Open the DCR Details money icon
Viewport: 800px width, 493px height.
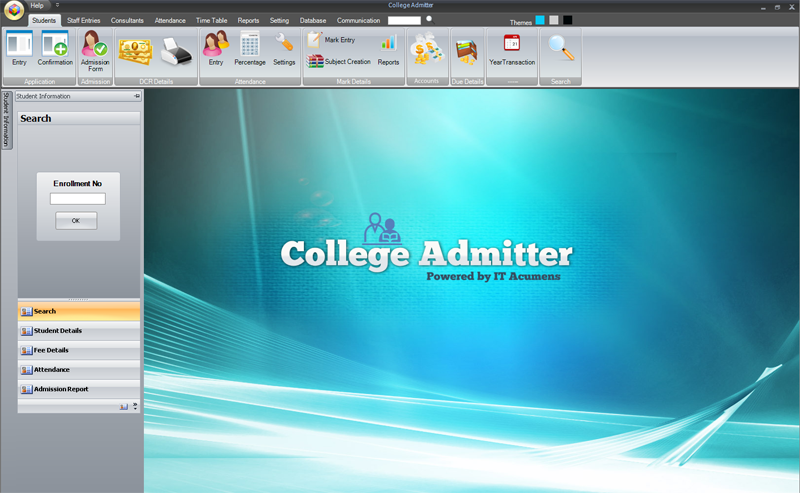135,52
